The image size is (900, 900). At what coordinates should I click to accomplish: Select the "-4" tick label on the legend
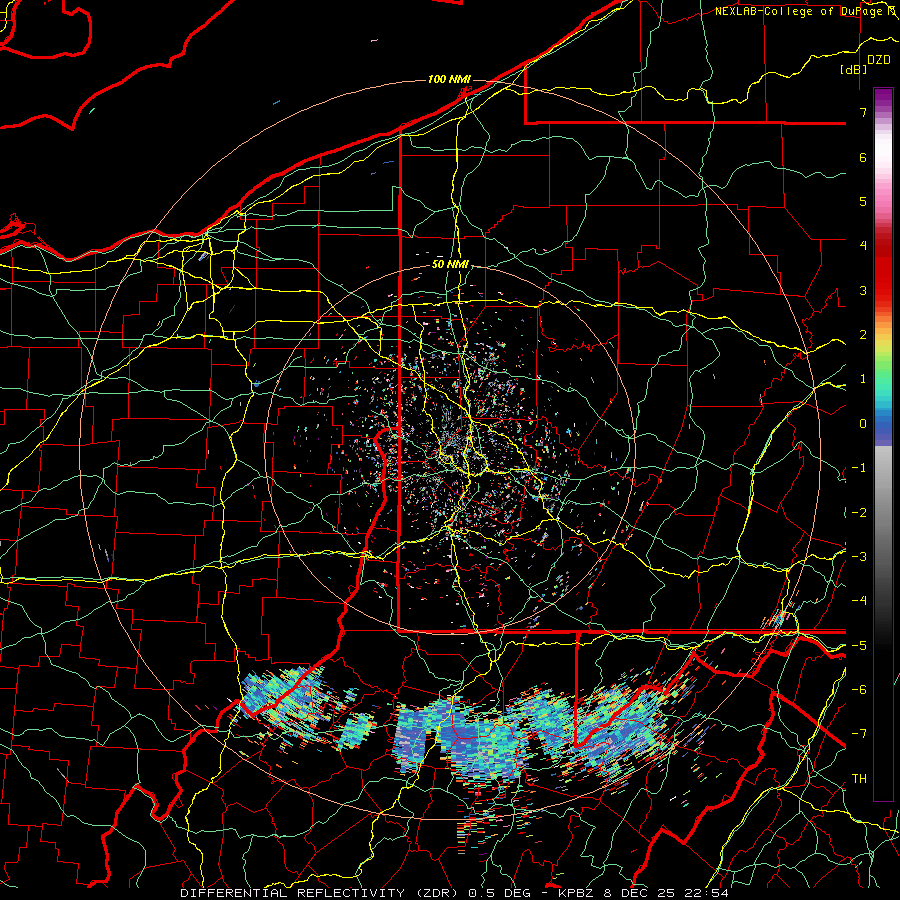(x=859, y=601)
